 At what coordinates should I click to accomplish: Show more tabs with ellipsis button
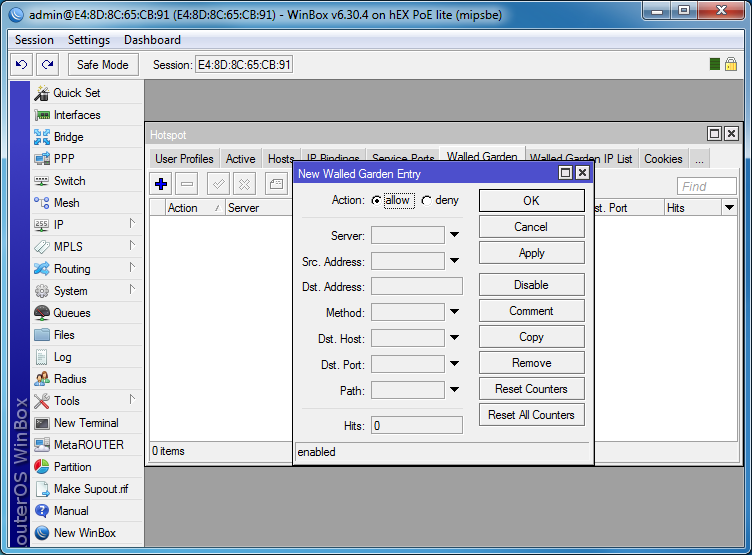[x=699, y=159]
